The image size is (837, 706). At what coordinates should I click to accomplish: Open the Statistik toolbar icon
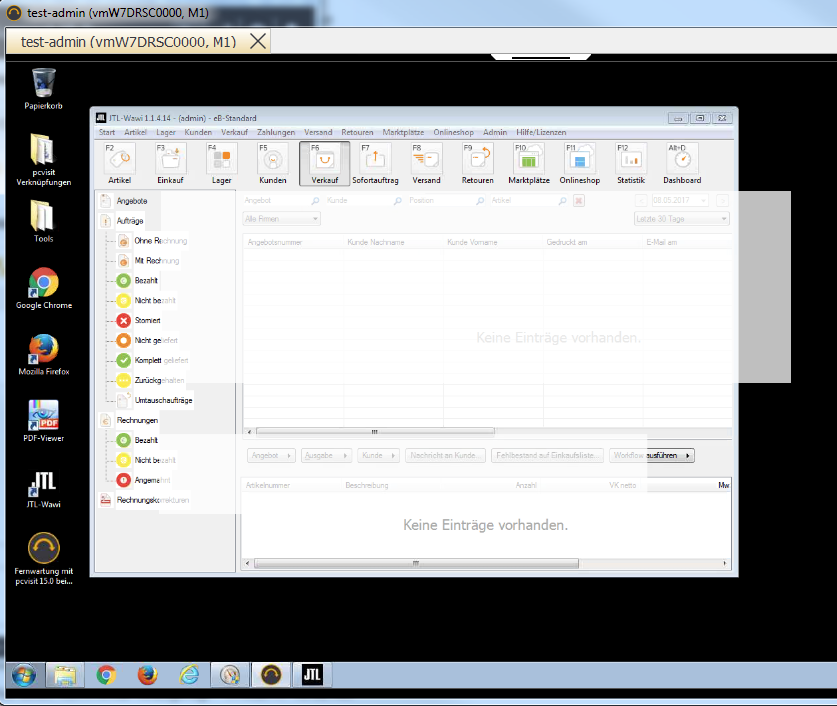630,163
